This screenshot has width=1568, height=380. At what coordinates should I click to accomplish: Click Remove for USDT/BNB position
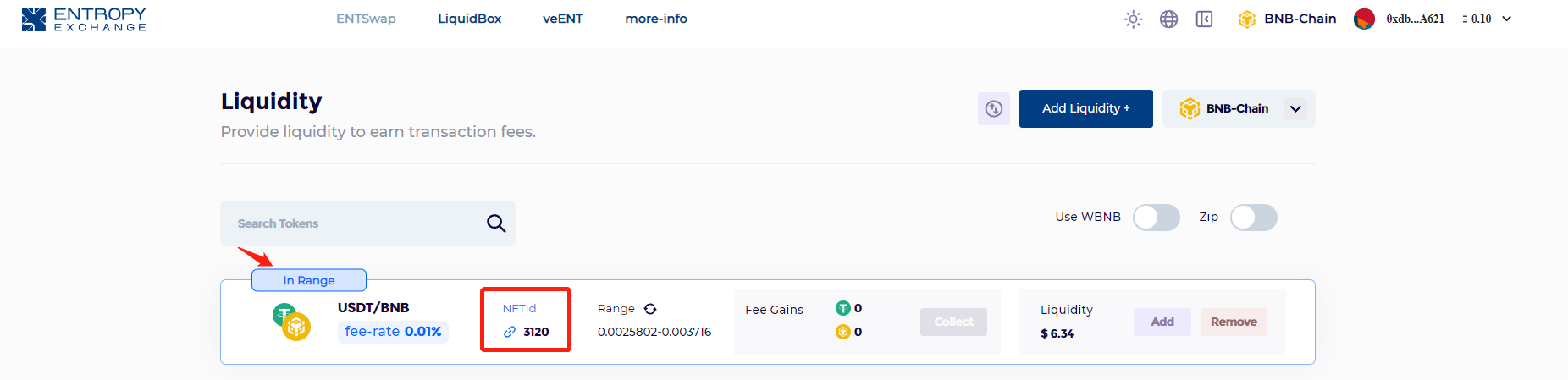[x=1234, y=322]
